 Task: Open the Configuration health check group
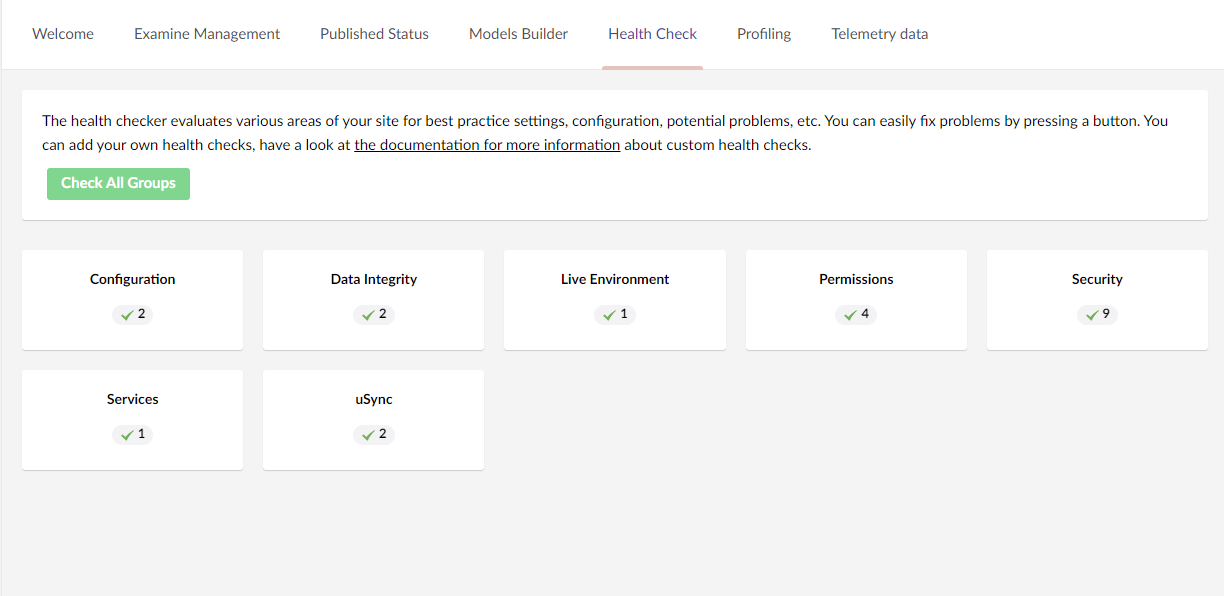(132, 300)
